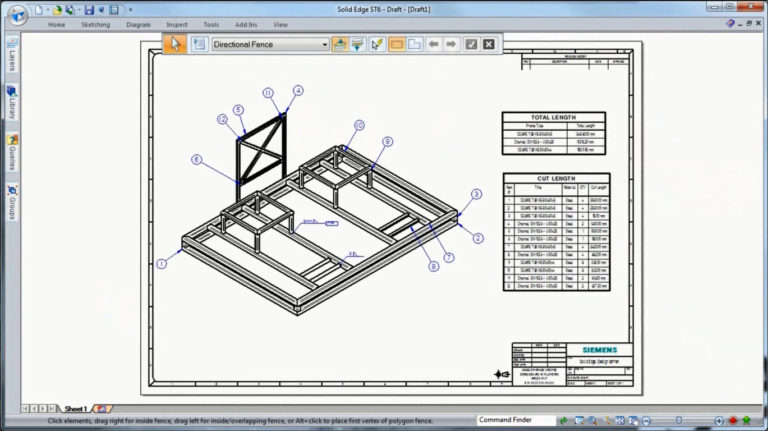The image size is (768, 431).
Task: Click the left arrow in command bar
Action: pyautogui.click(x=434, y=44)
